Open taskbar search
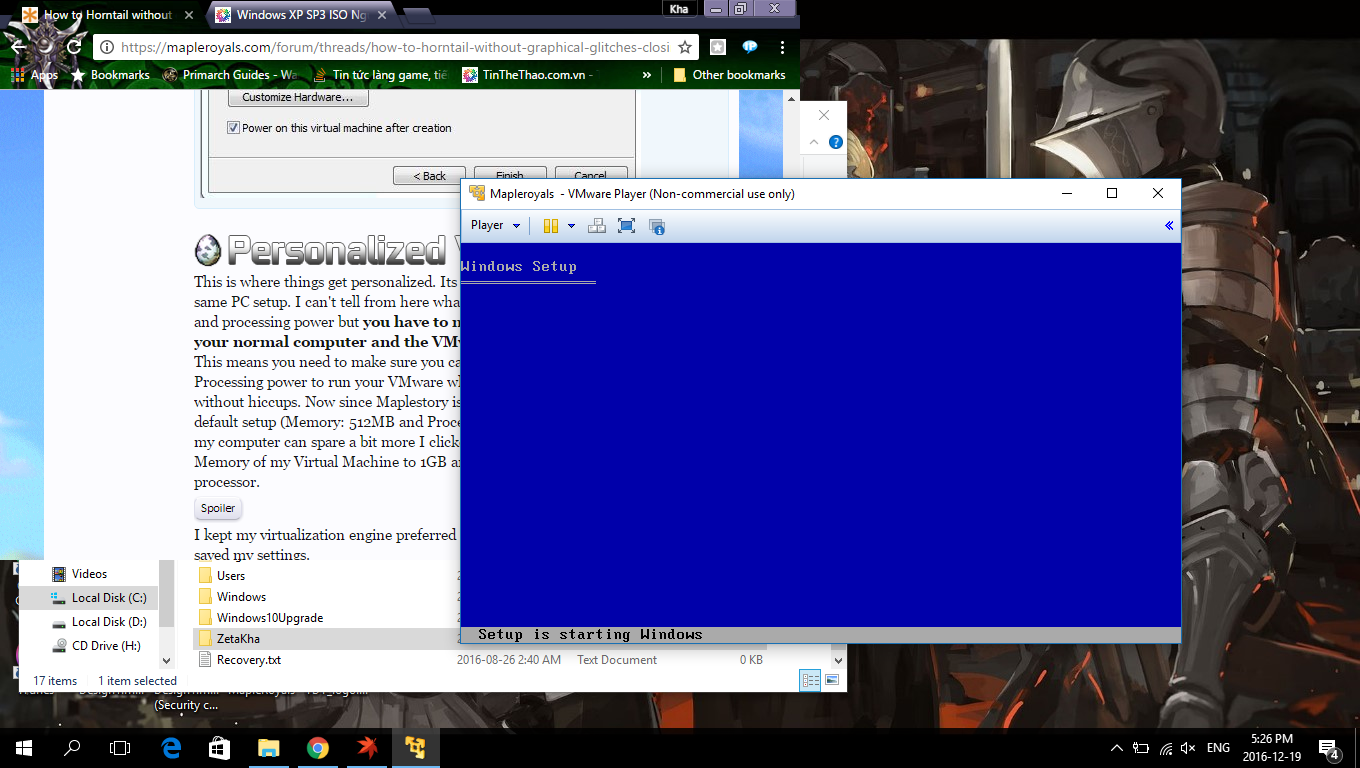Image resolution: width=1360 pixels, height=768 pixels. point(72,748)
